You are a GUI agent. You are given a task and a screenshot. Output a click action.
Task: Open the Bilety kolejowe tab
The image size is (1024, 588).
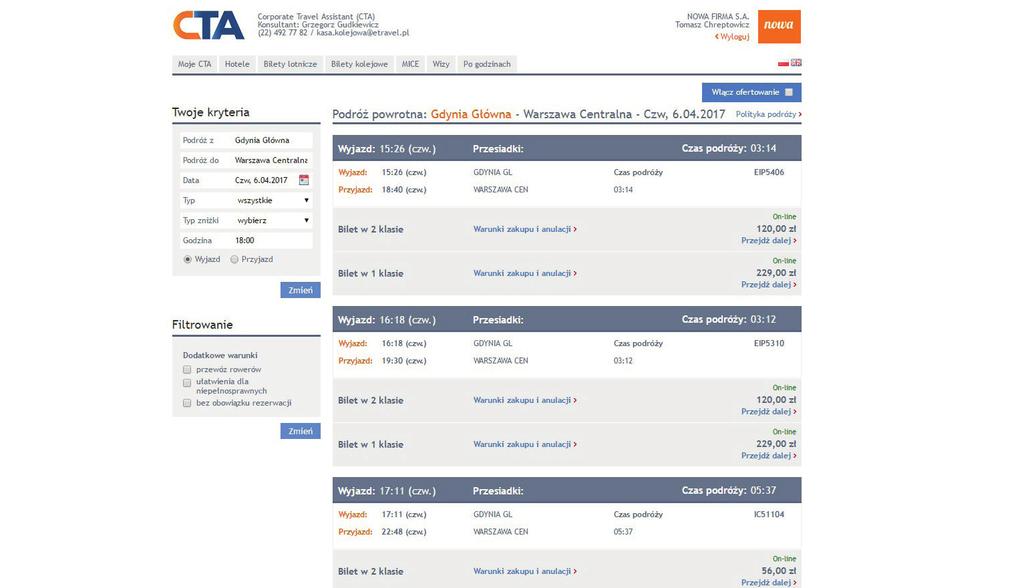pyautogui.click(x=359, y=64)
